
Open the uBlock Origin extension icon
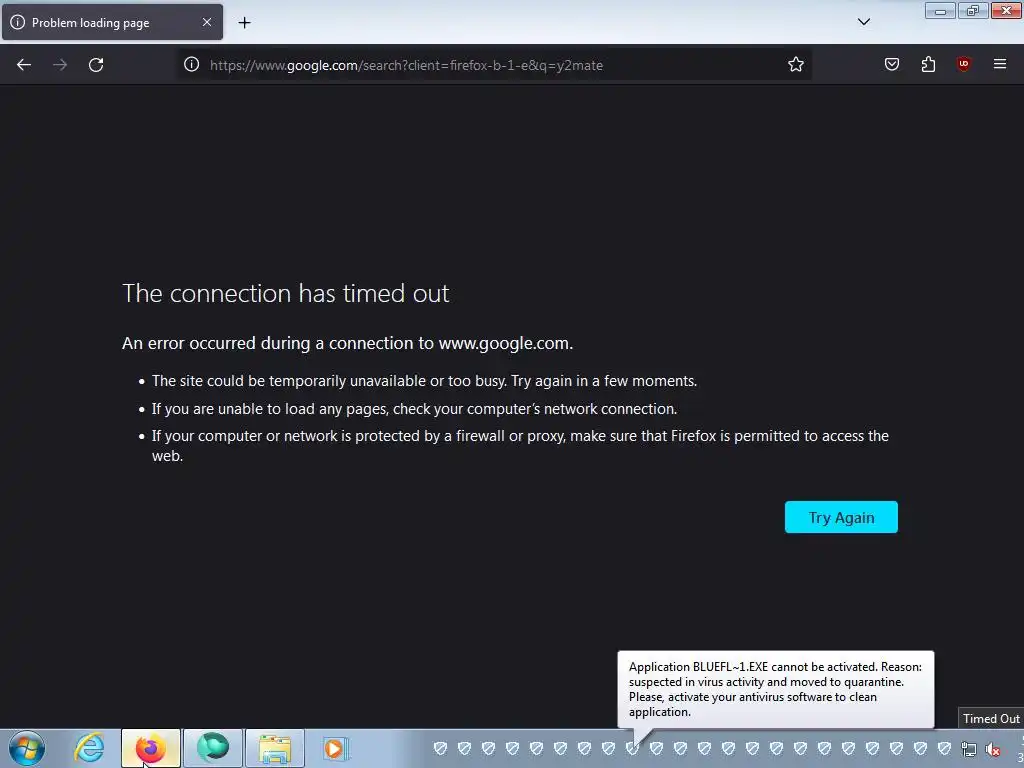click(x=963, y=64)
